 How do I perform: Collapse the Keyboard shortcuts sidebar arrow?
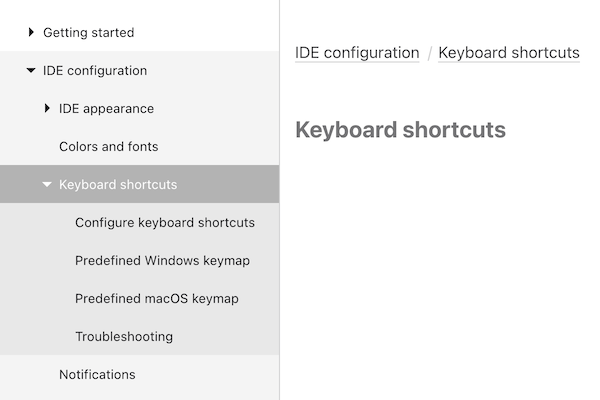pyautogui.click(x=47, y=185)
